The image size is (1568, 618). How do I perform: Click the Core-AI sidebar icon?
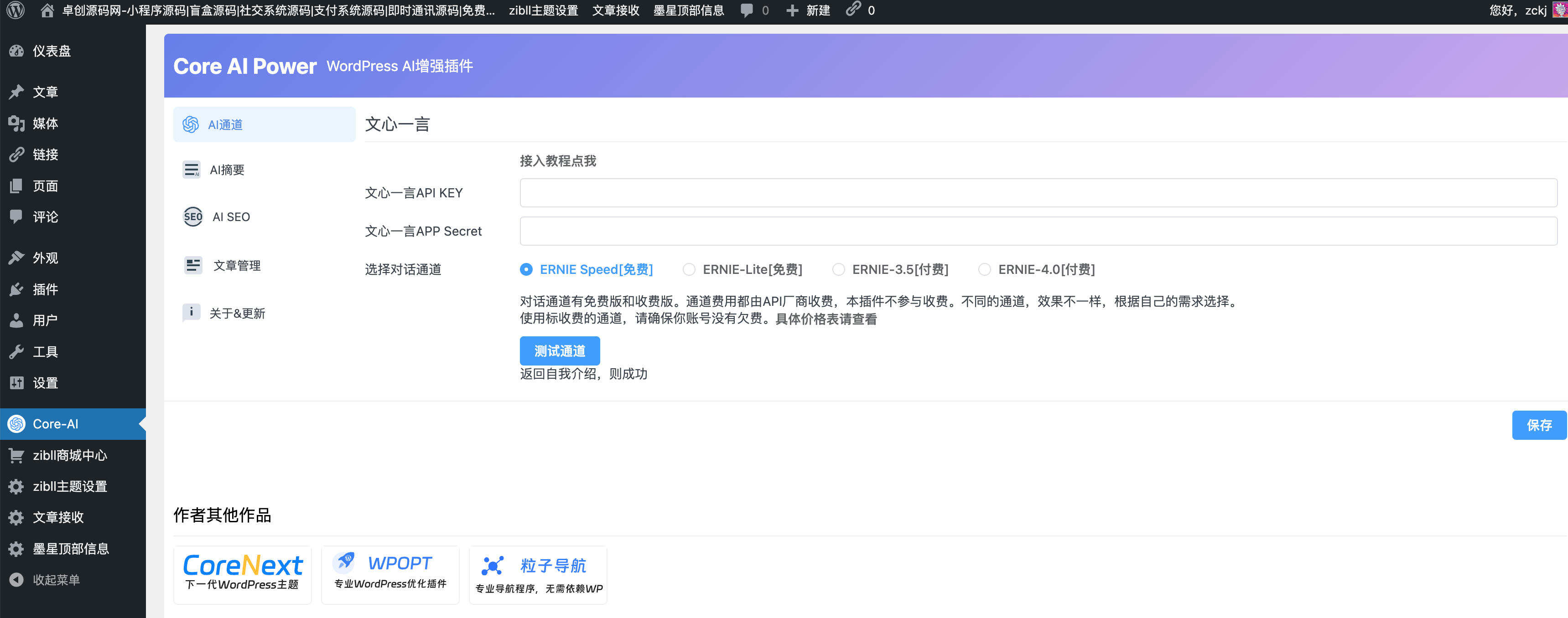coord(16,424)
